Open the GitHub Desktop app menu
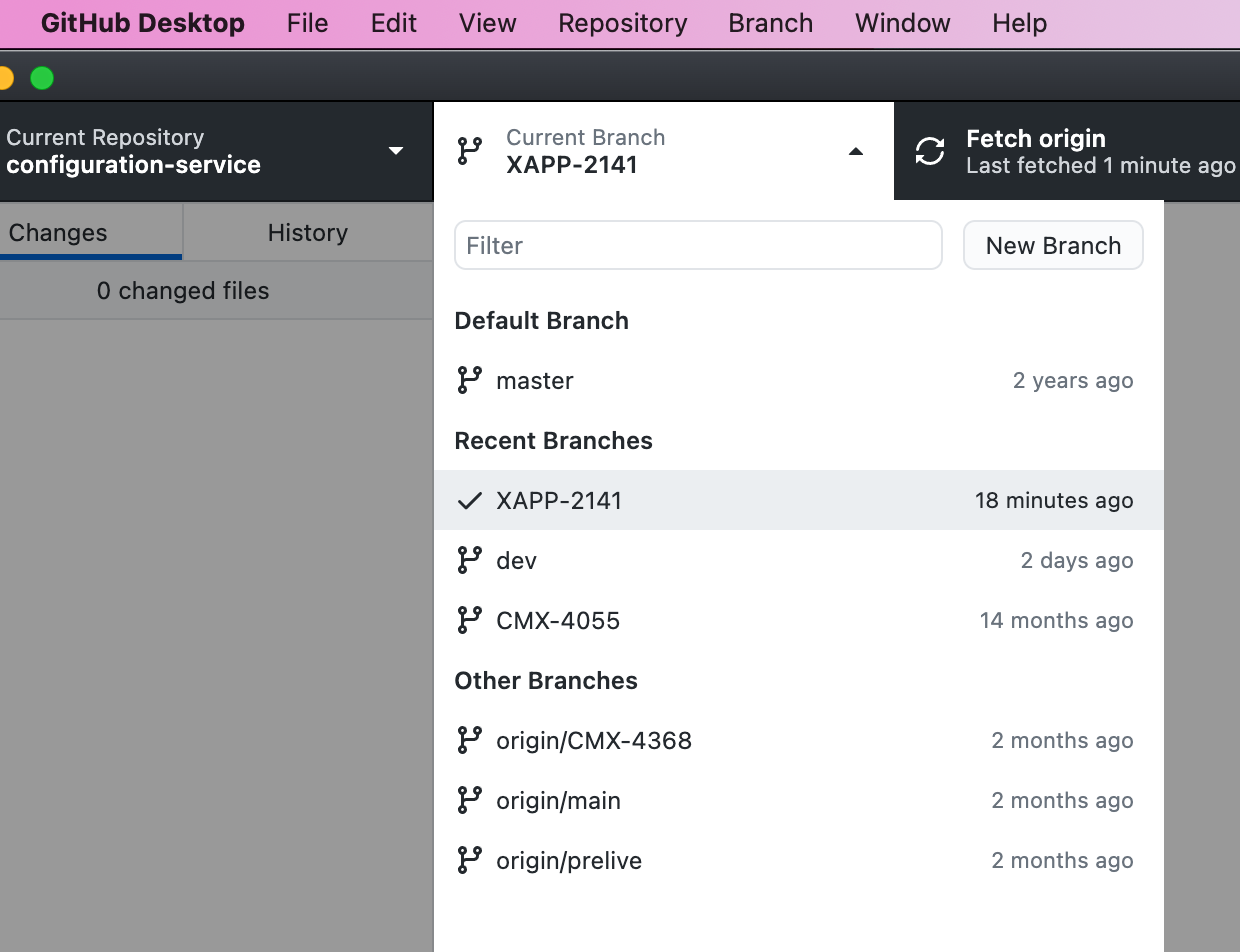Viewport: 1240px width, 952px height. [x=142, y=23]
